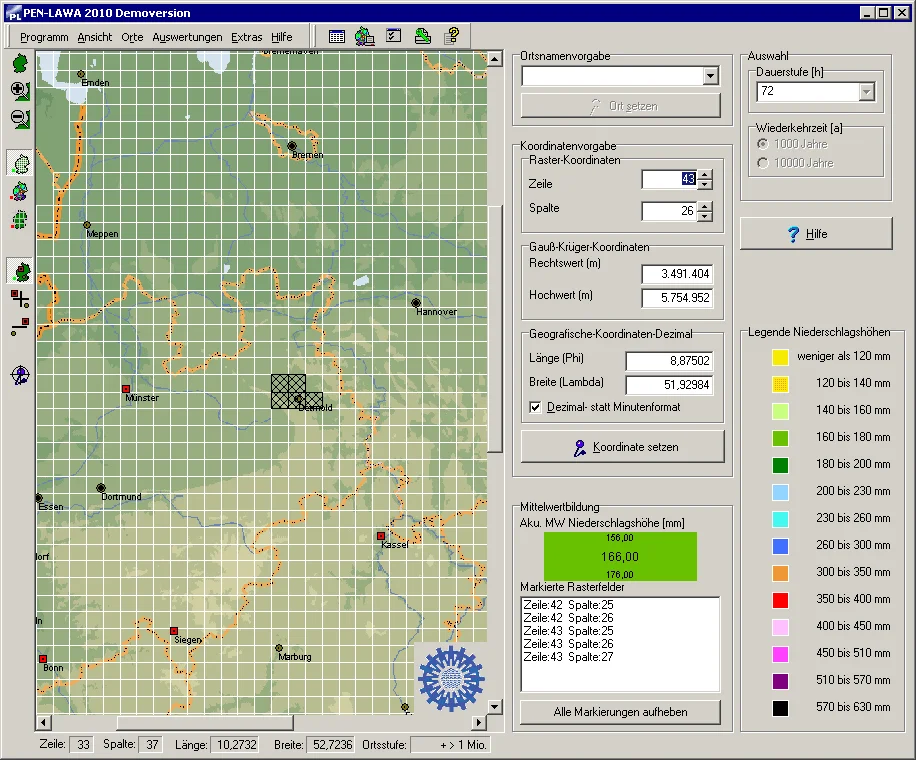This screenshot has width=916, height=760.
Task: Select 'Zeile:42 Spalte:25' in list
Action: (x=568, y=605)
